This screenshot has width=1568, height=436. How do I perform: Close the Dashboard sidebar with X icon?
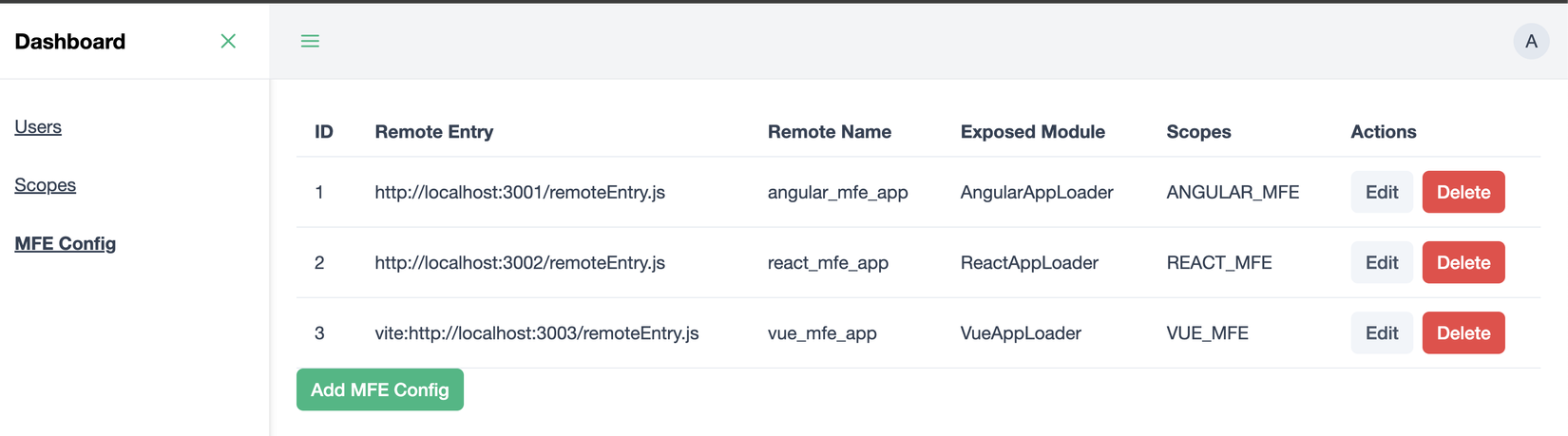[x=228, y=41]
